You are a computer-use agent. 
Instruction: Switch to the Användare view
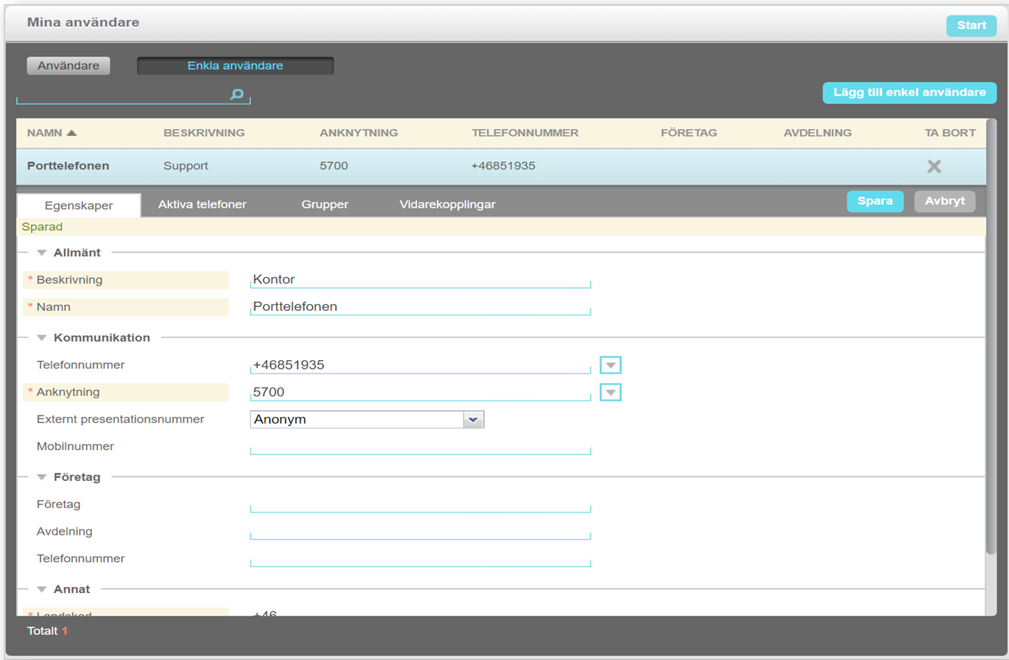click(68, 66)
